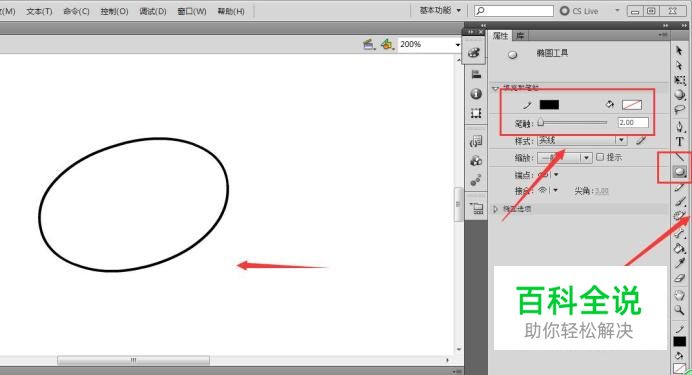Select the Eyedropper tool
692x375 pixels.
tap(680, 263)
